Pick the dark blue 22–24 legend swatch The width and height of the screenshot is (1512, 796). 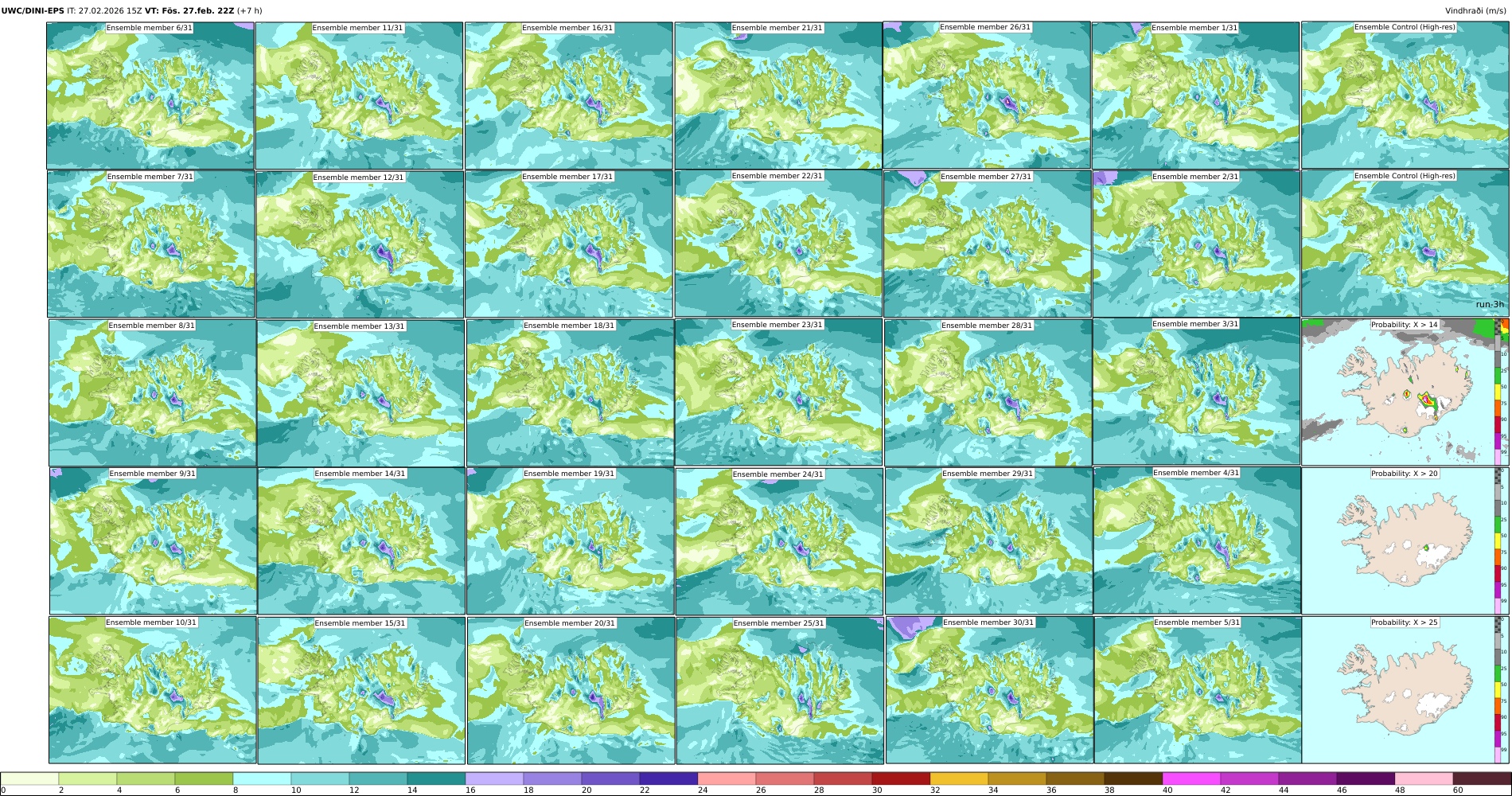(x=668, y=778)
